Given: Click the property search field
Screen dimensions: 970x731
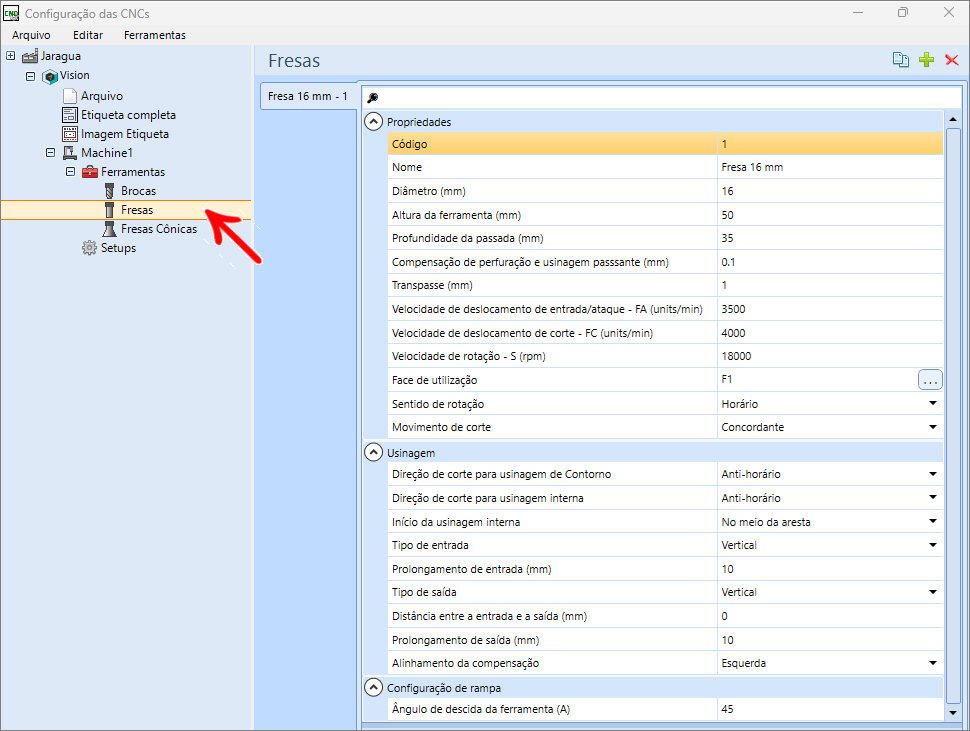Looking at the screenshot, I should pyautogui.click(x=660, y=97).
